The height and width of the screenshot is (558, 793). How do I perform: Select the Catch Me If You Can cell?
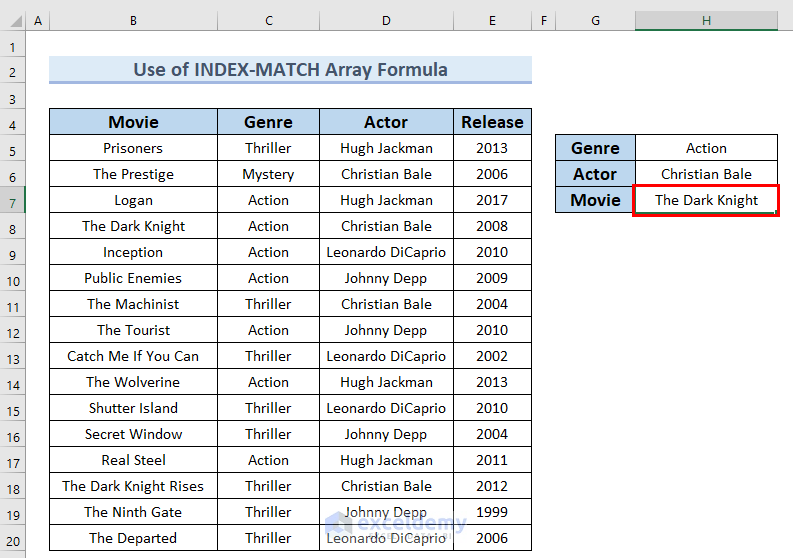(133, 356)
